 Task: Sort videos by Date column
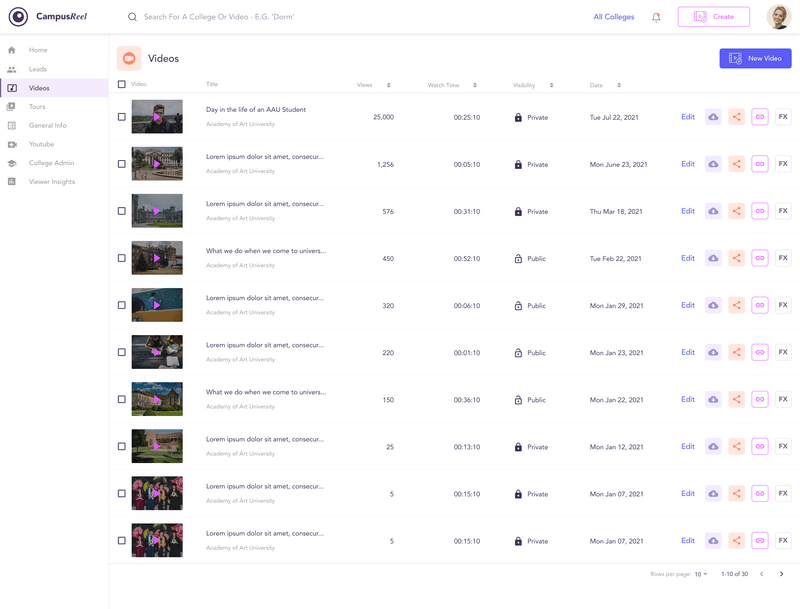tap(610, 85)
